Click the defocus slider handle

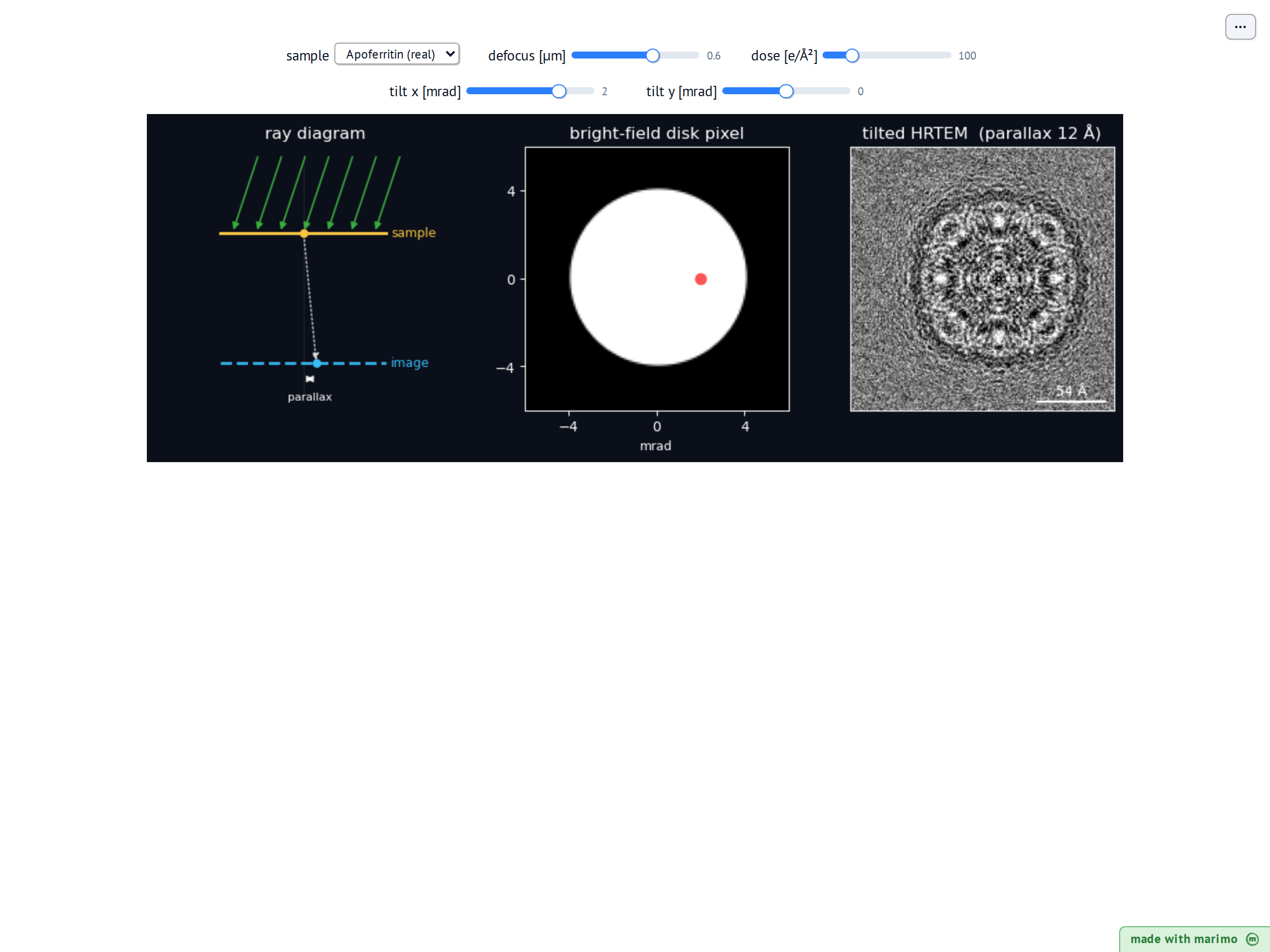(652, 56)
